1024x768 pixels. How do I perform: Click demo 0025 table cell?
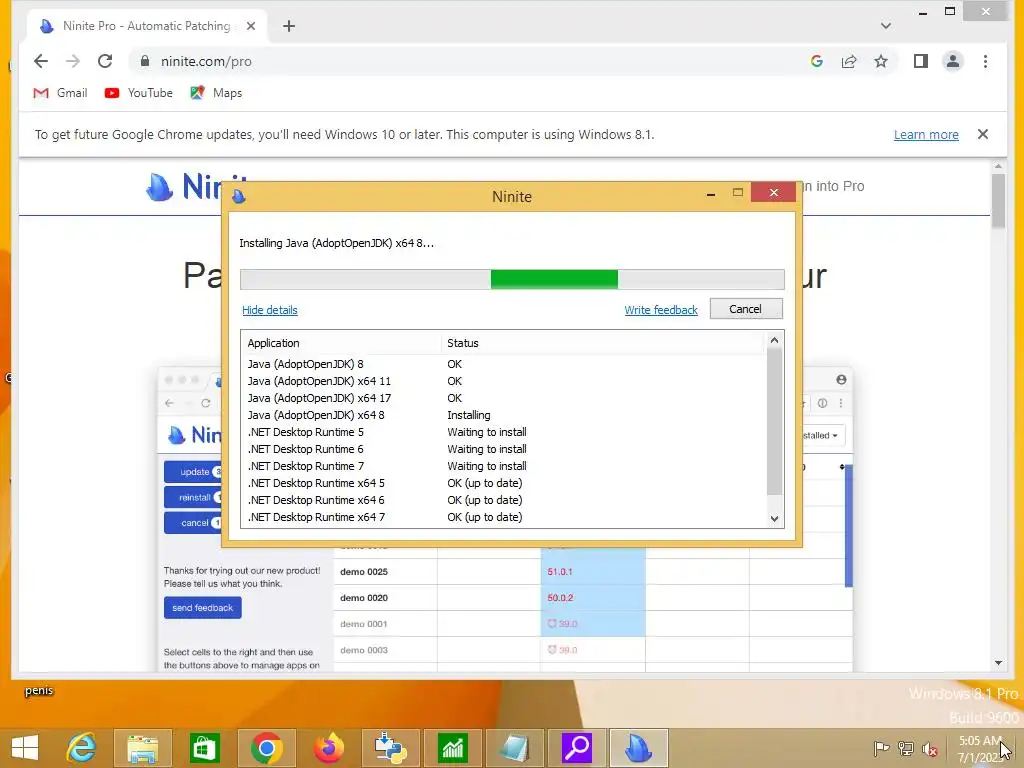coord(385,571)
